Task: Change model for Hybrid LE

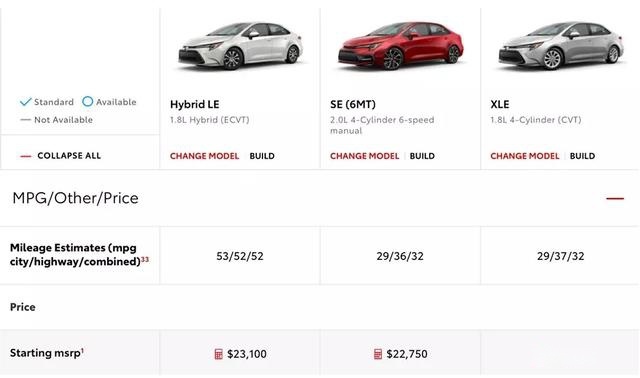Action: (x=204, y=156)
